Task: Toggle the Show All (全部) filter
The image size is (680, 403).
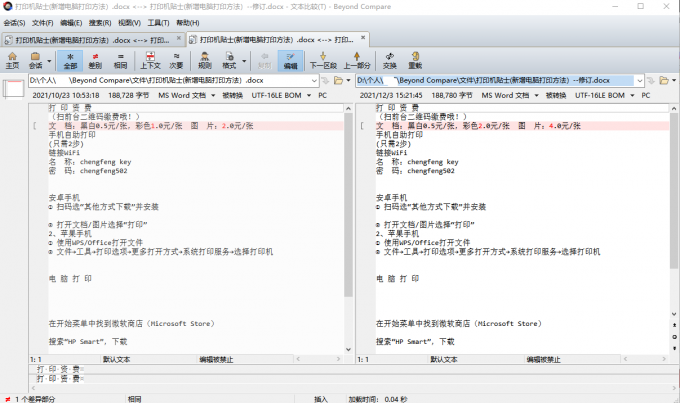Action: point(70,60)
